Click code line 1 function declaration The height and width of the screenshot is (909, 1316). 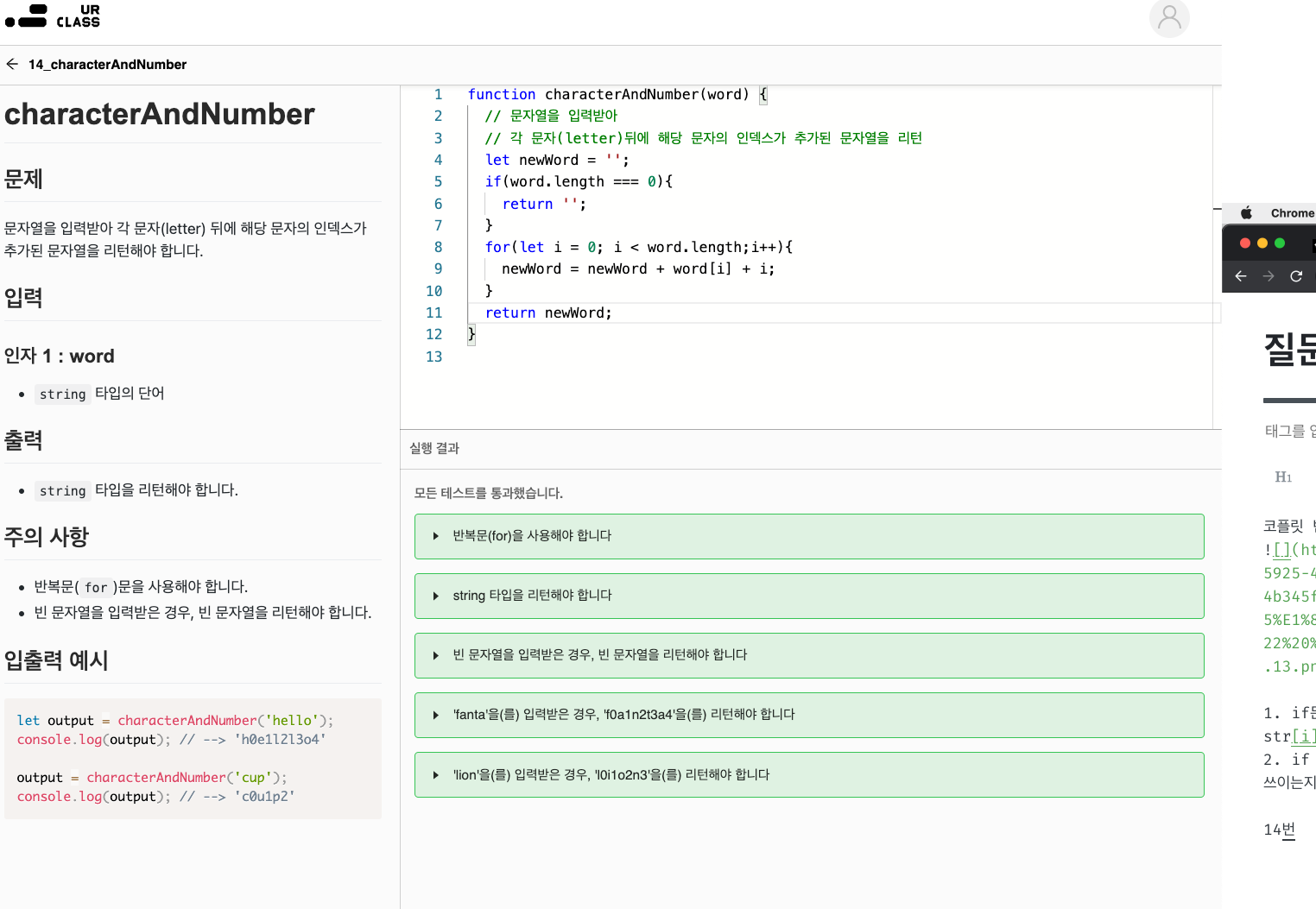pyautogui.click(x=617, y=95)
